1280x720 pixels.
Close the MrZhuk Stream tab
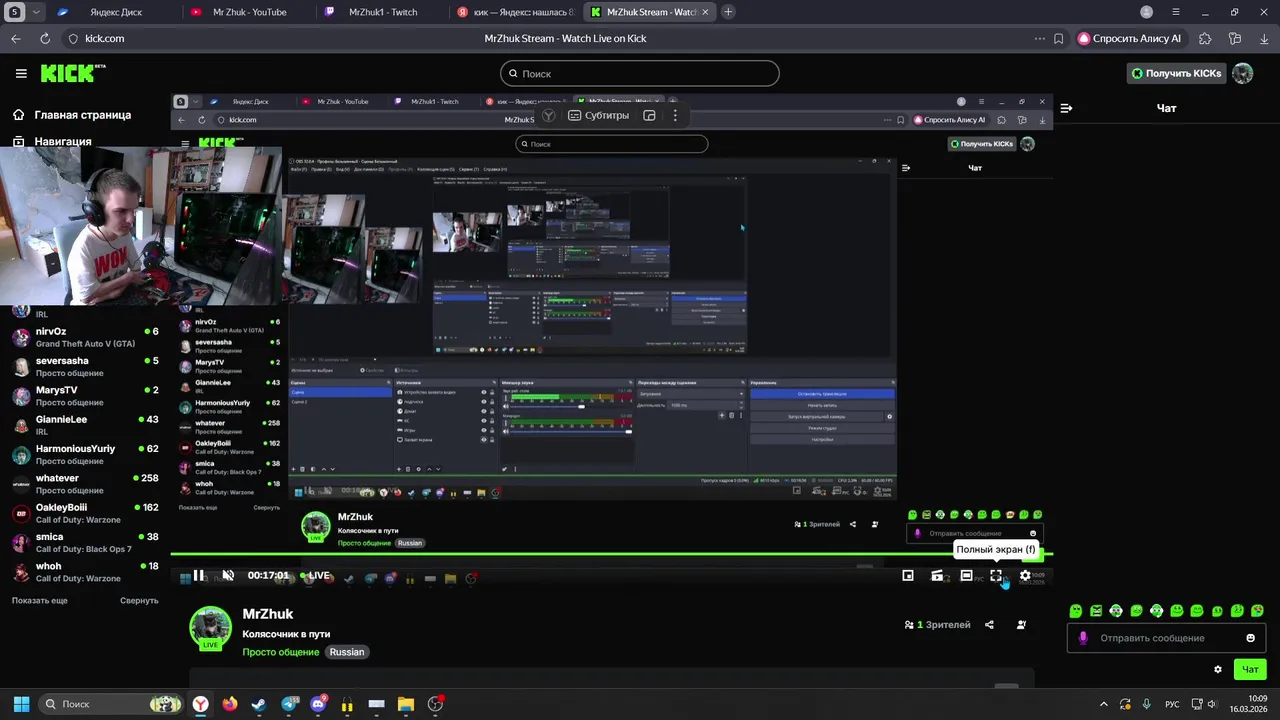(x=705, y=12)
